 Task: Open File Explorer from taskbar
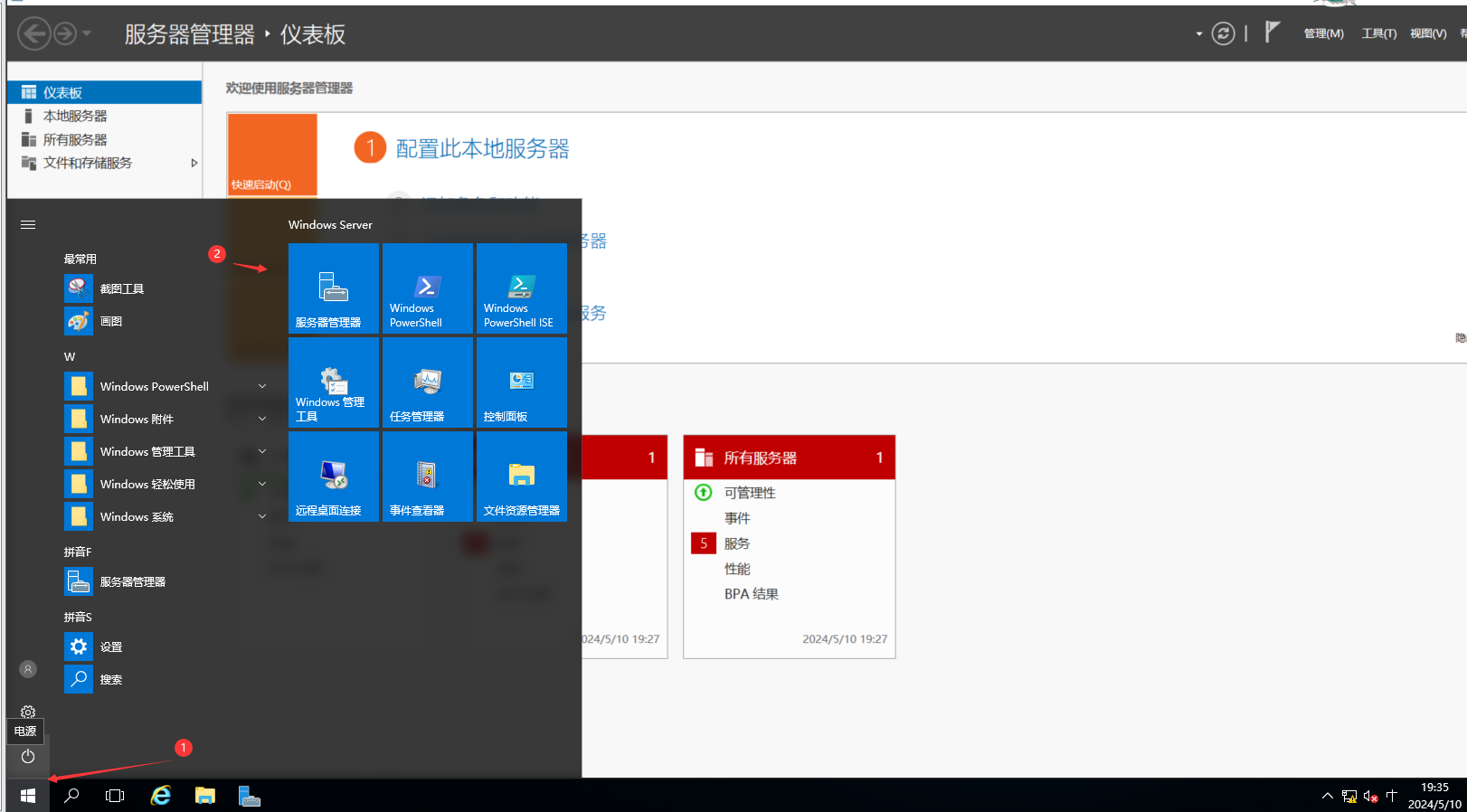(205, 796)
